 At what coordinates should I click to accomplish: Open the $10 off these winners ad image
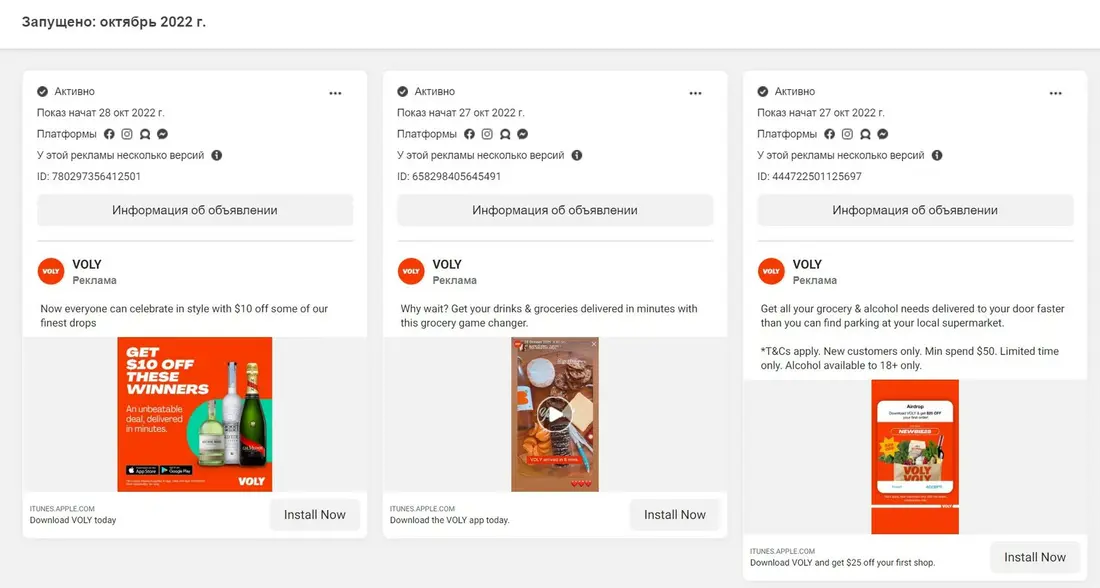click(194, 414)
